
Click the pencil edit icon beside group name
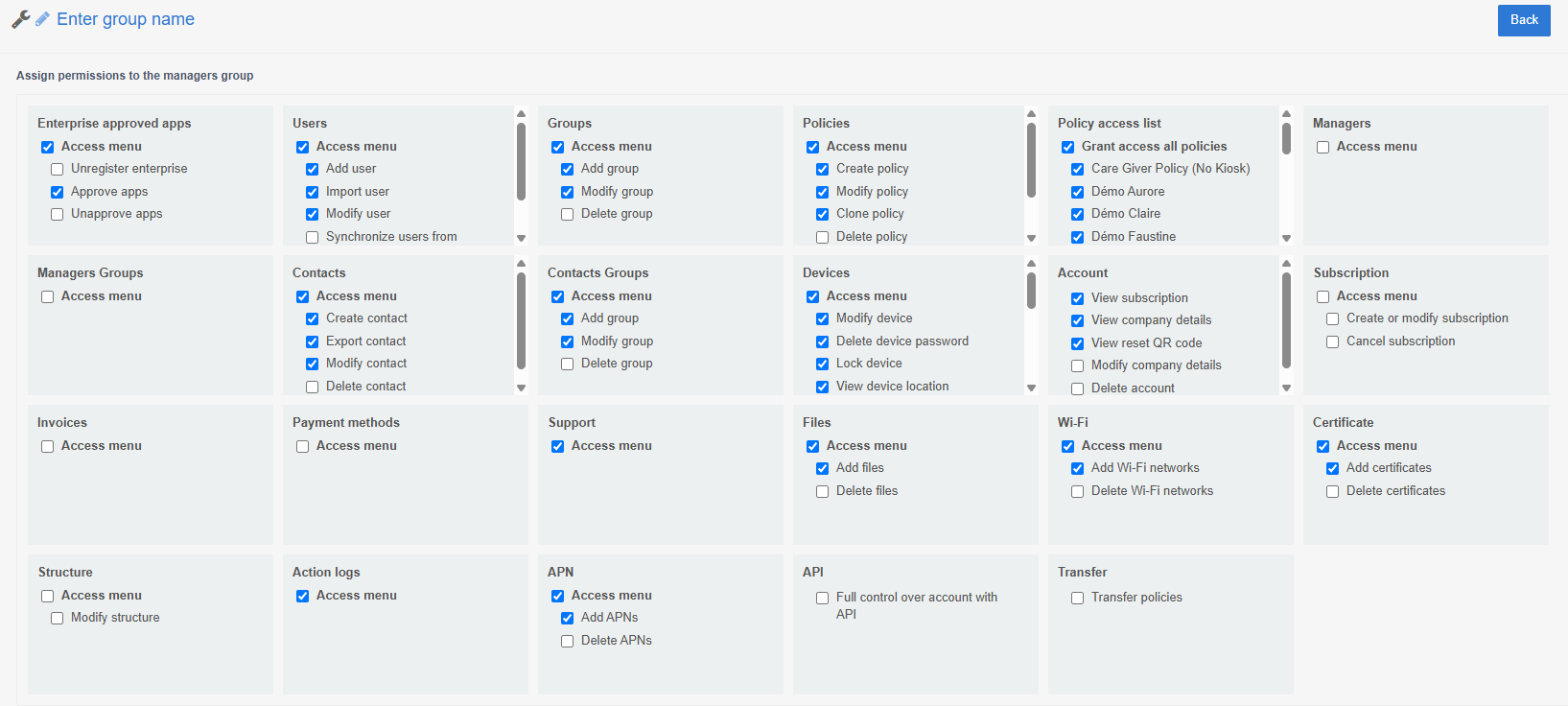point(42,19)
